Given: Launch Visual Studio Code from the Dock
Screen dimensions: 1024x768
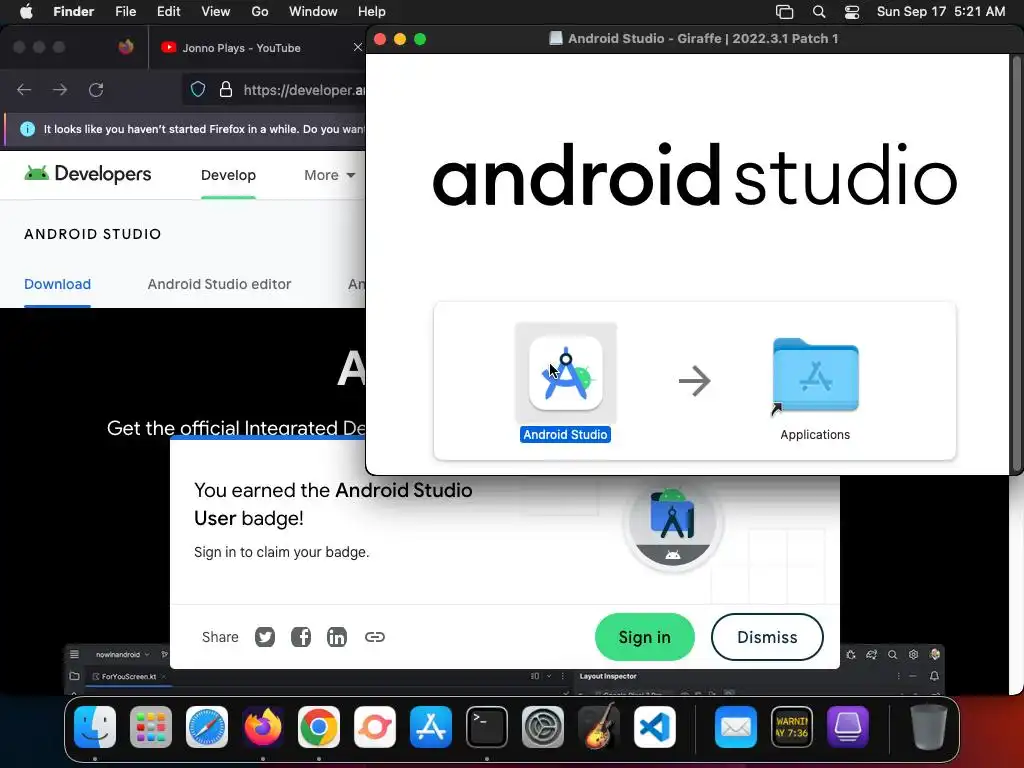Looking at the screenshot, I should (654, 727).
